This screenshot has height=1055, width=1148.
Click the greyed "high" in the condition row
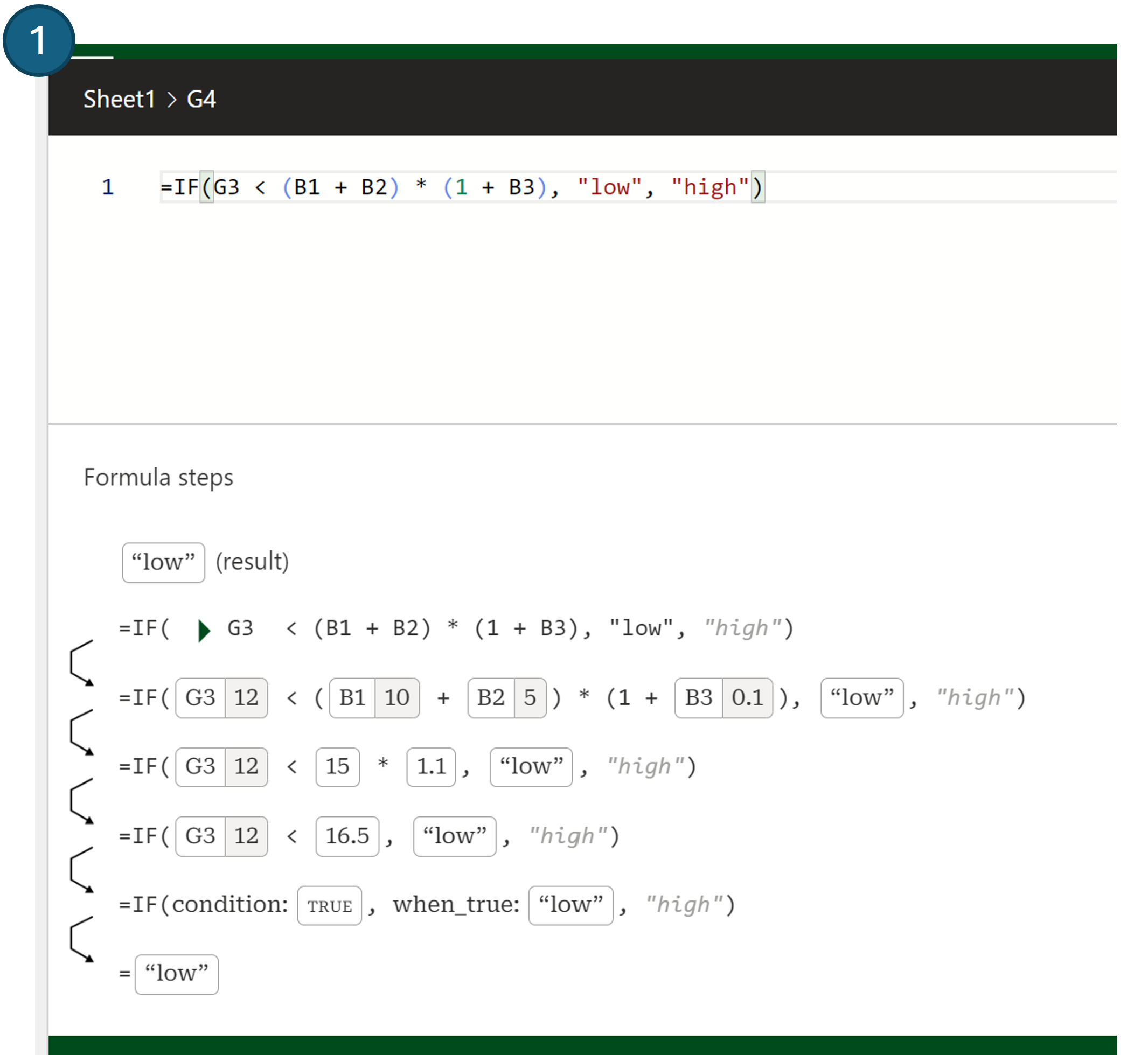[685, 905]
